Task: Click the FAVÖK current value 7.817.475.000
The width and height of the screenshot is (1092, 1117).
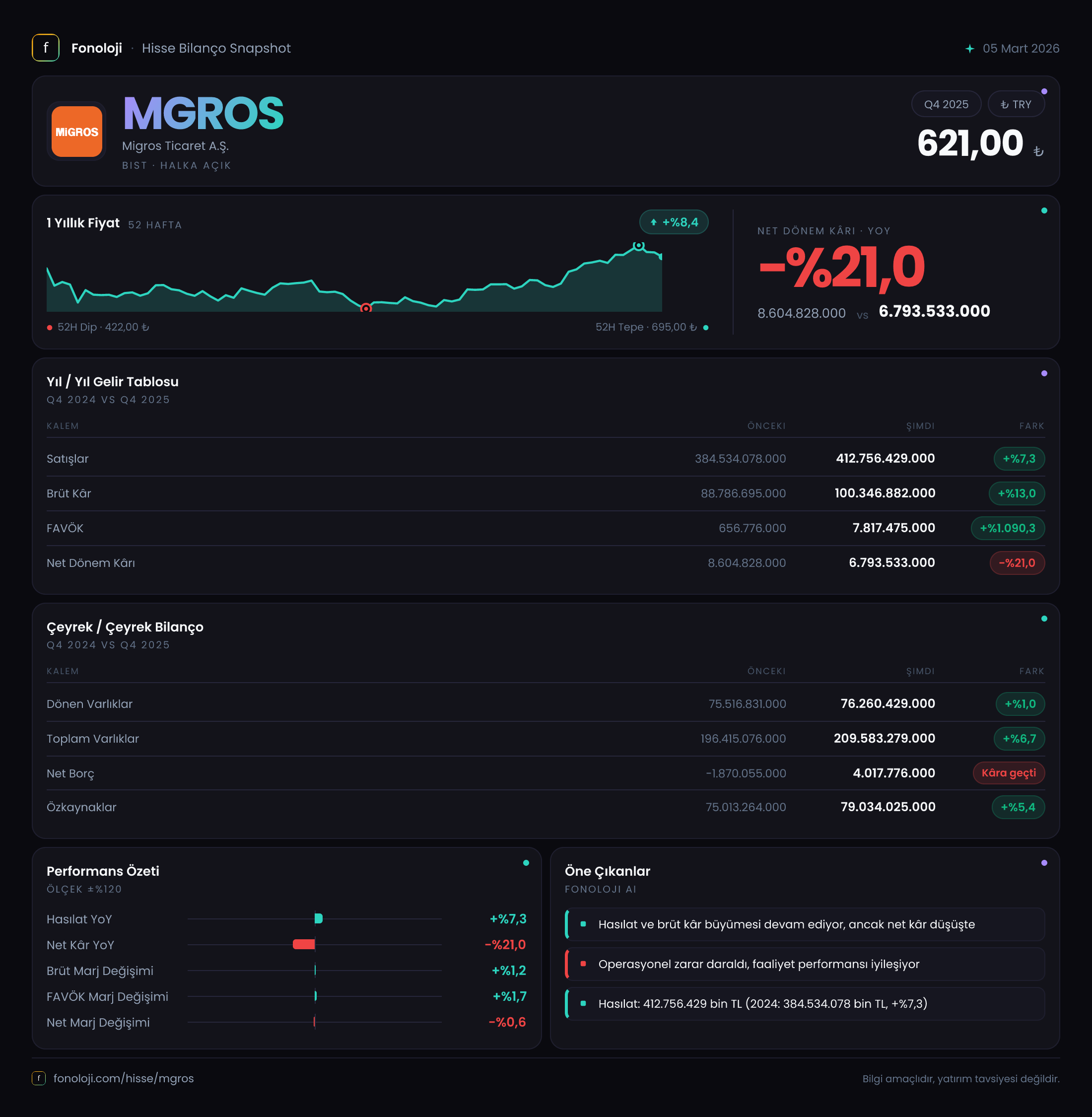Action: (x=893, y=528)
